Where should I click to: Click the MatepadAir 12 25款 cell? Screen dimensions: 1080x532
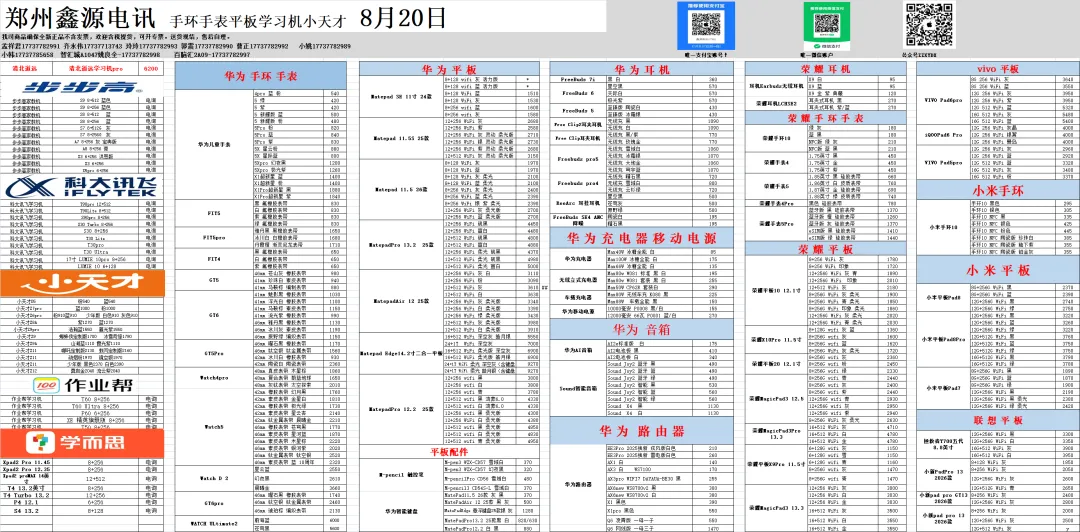[x=402, y=301]
